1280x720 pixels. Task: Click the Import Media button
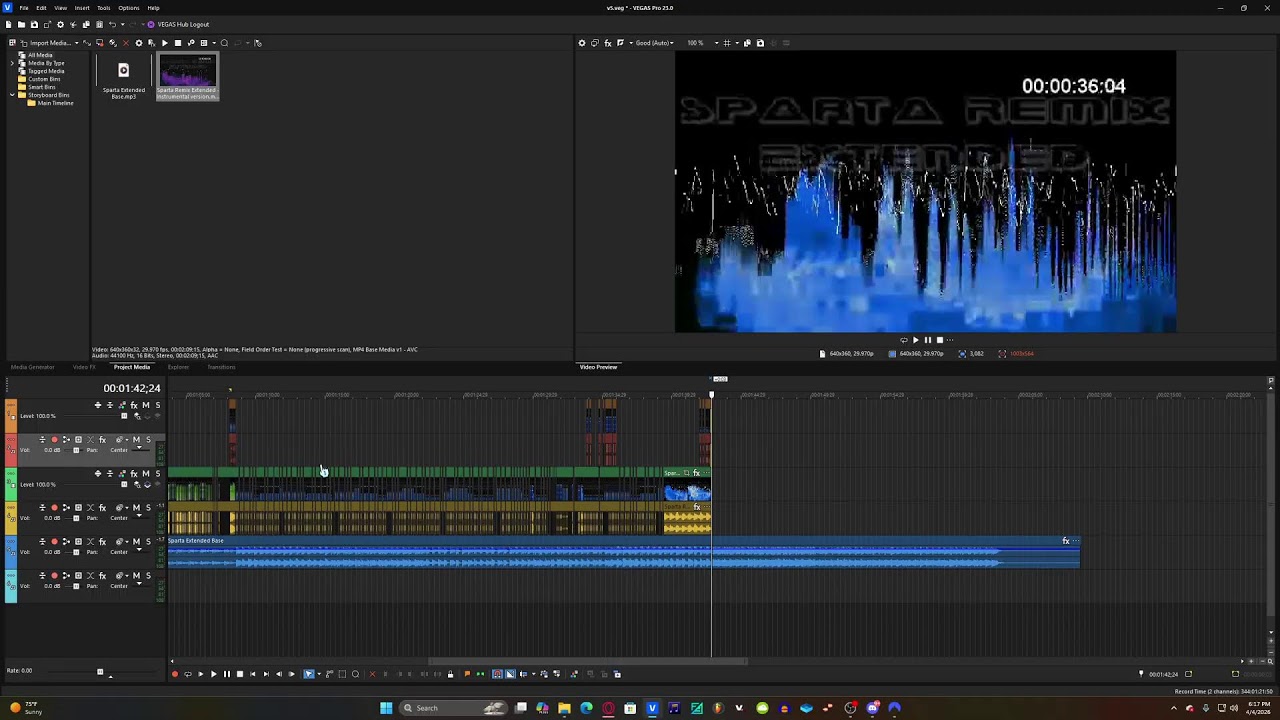[x=45, y=43]
